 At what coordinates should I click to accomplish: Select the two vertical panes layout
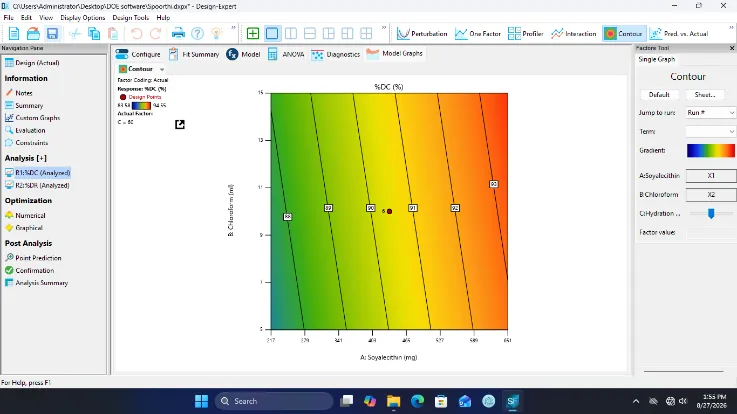tap(291, 33)
